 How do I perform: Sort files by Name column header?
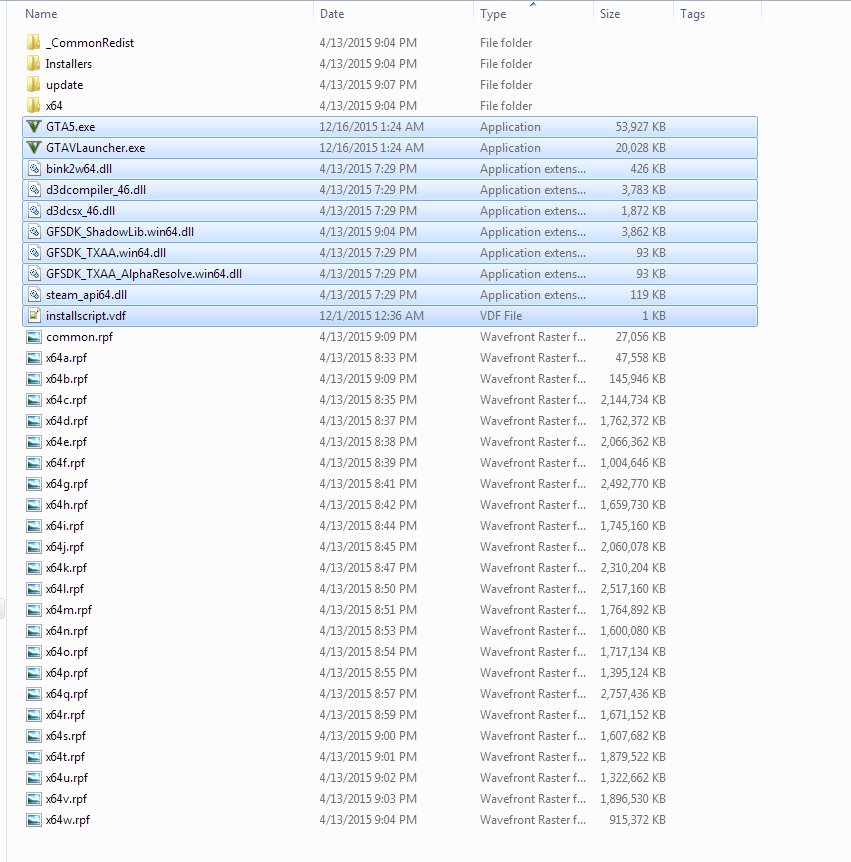click(x=41, y=14)
